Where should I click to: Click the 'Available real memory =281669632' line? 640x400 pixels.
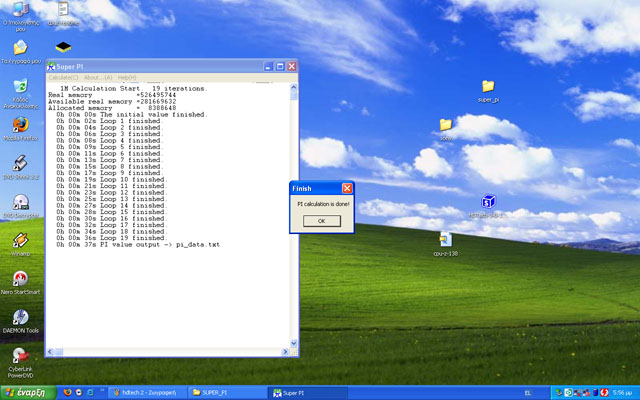(x=112, y=102)
